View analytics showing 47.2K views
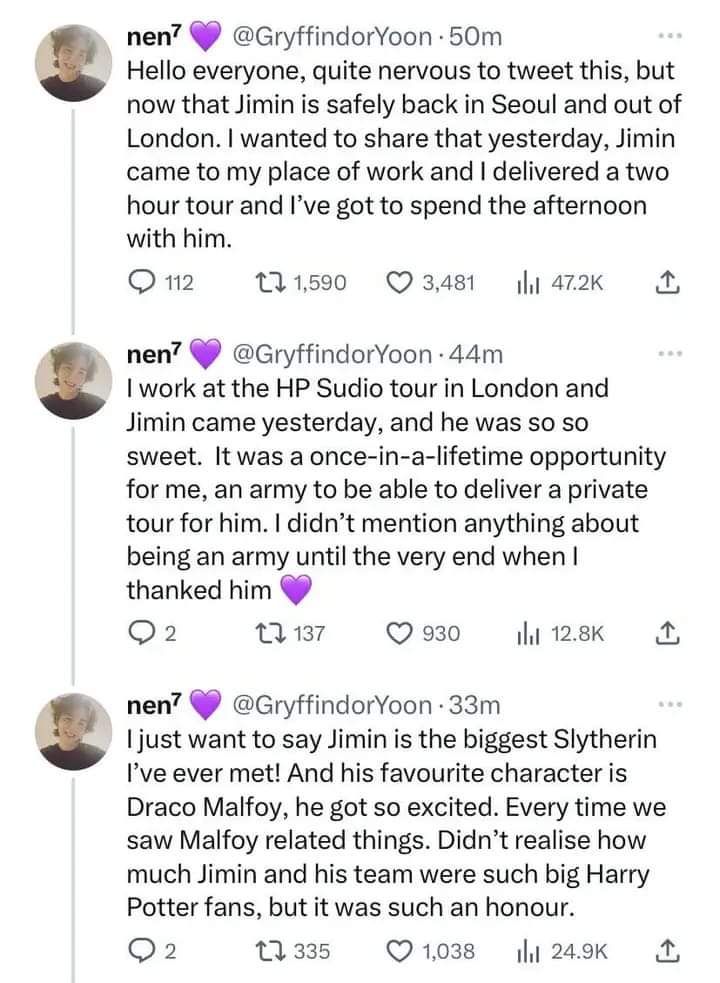 524,283
